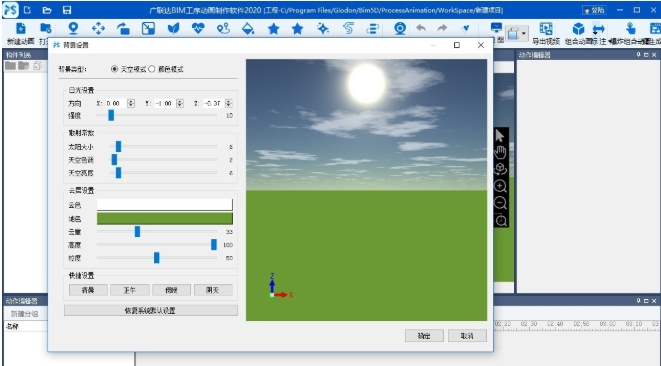Select the Color Mode radio button
661x366 pixels.
point(152,69)
